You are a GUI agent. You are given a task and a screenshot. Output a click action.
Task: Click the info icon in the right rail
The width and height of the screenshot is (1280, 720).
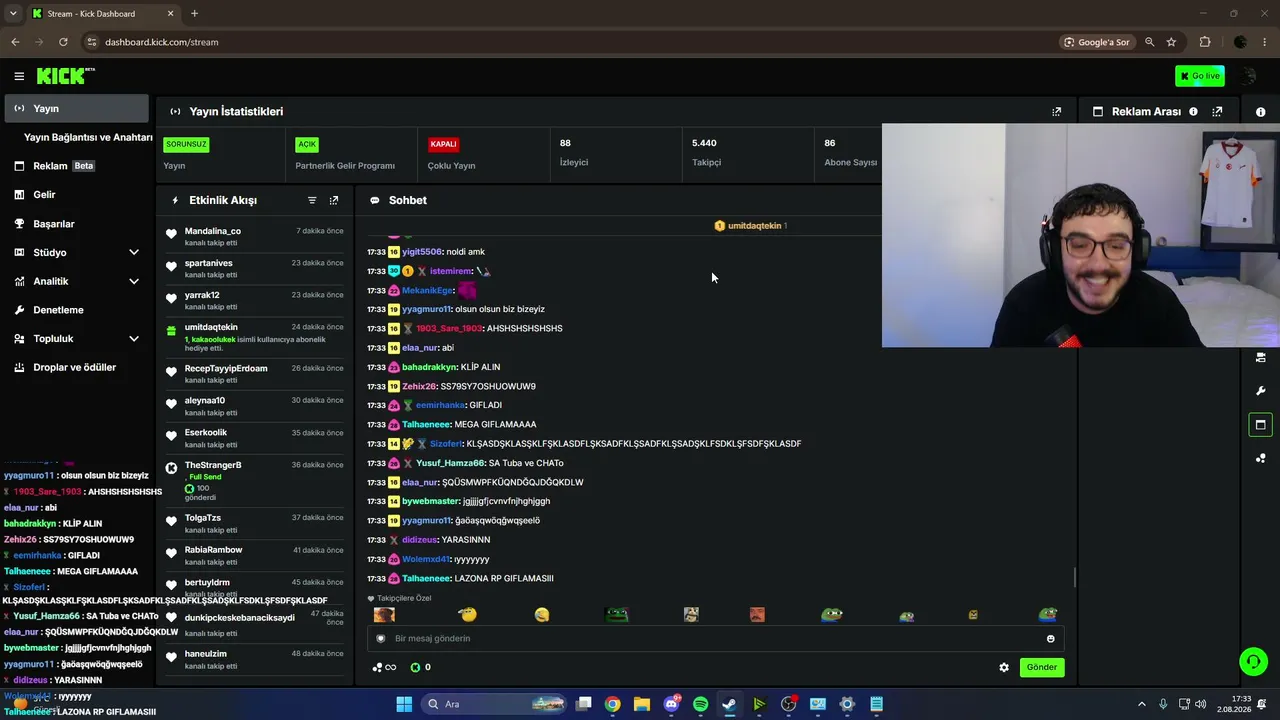pyautogui.click(x=1261, y=112)
